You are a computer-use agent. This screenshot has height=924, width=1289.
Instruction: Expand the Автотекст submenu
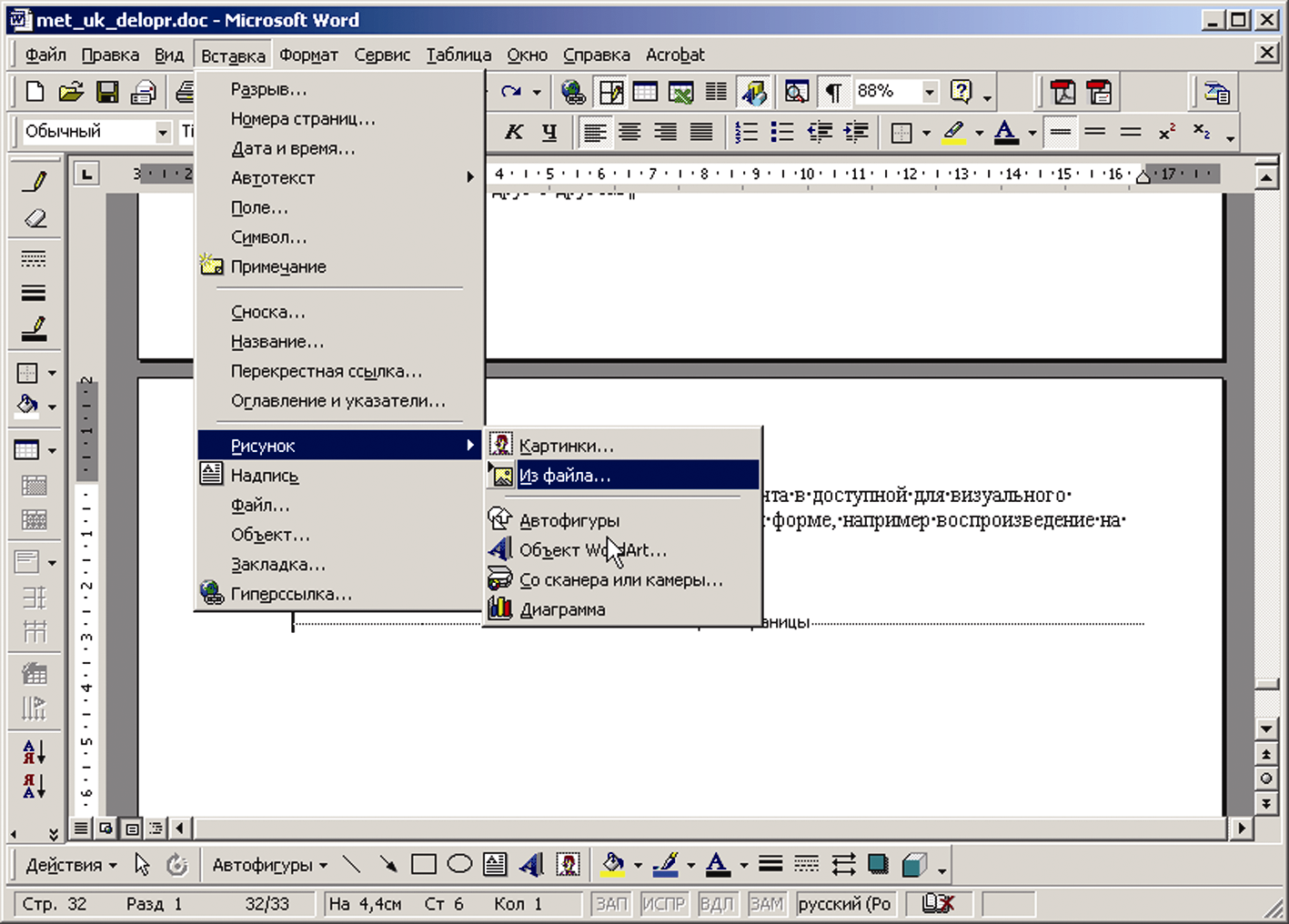(338, 177)
